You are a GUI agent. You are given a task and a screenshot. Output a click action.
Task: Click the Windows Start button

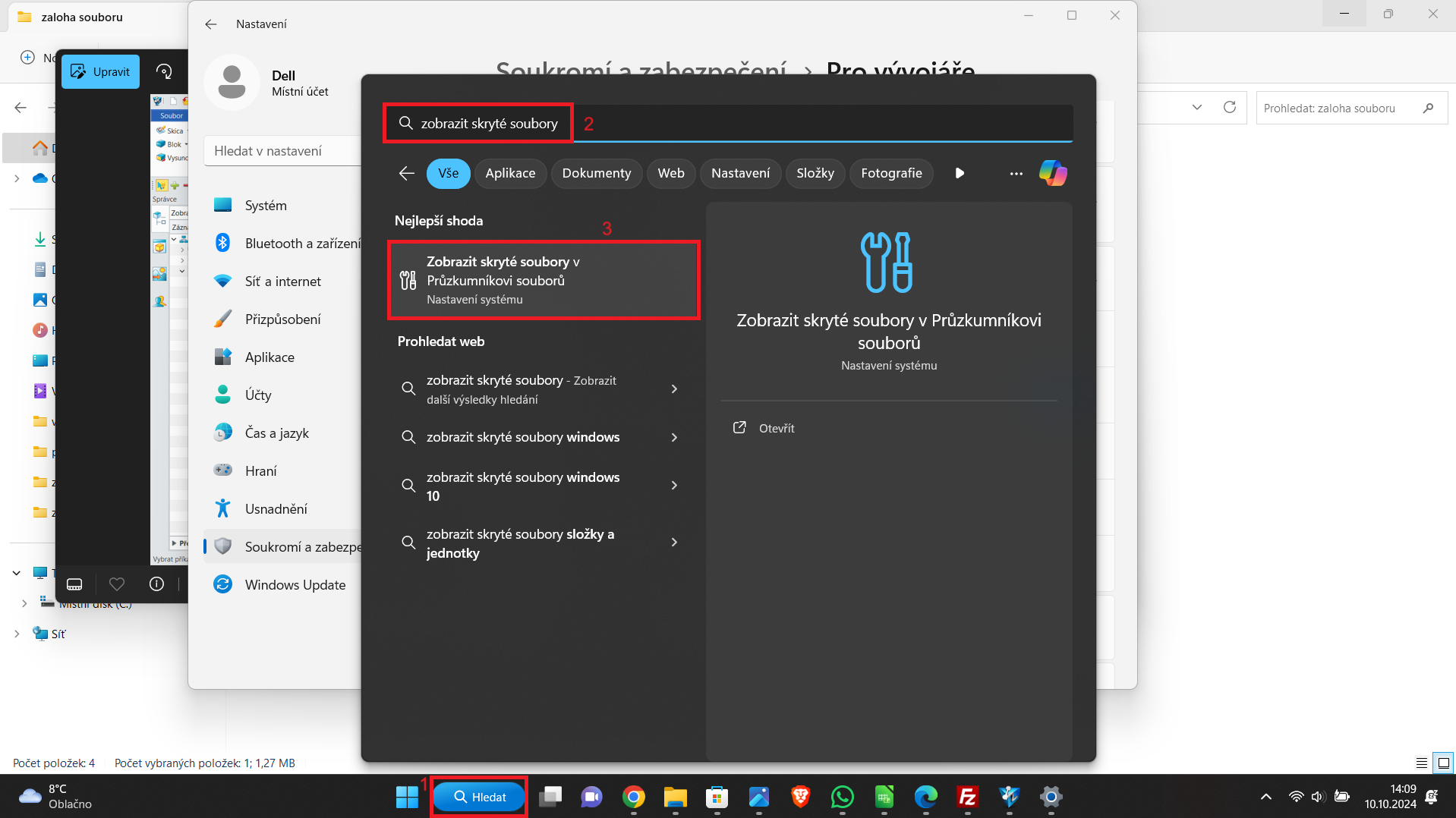[407, 797]
